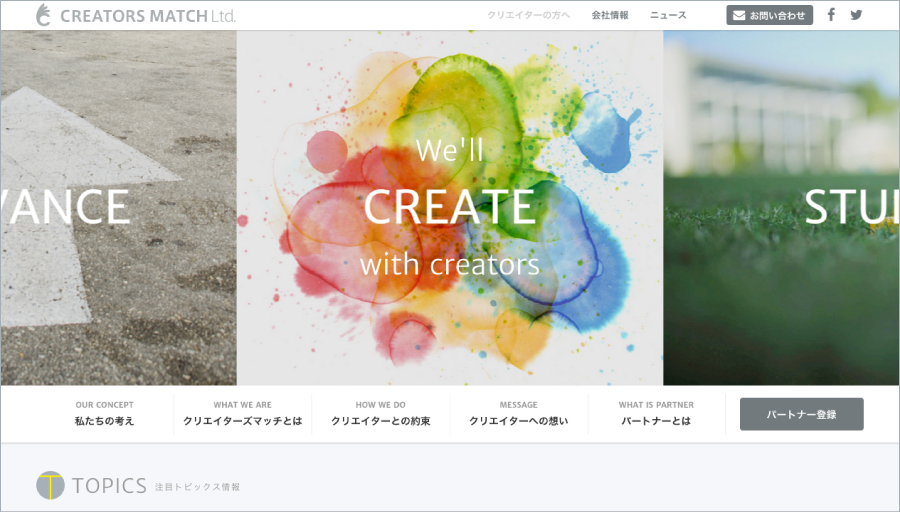Click the TOPICS section heading
The width and height of the screenshot is (900, 512).
click(x=110, y=486)
